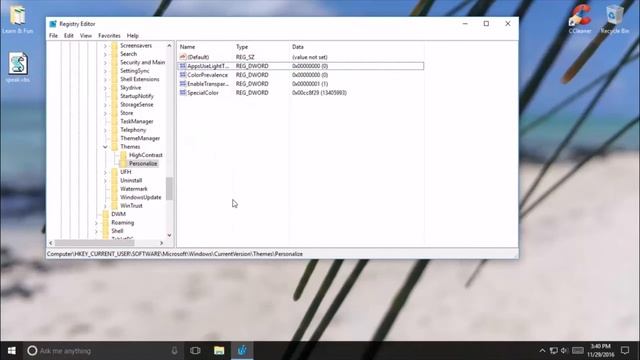Expand the Screensavers key
The width and height of the screenshot is (640, 360).
[x=105, y=46]
